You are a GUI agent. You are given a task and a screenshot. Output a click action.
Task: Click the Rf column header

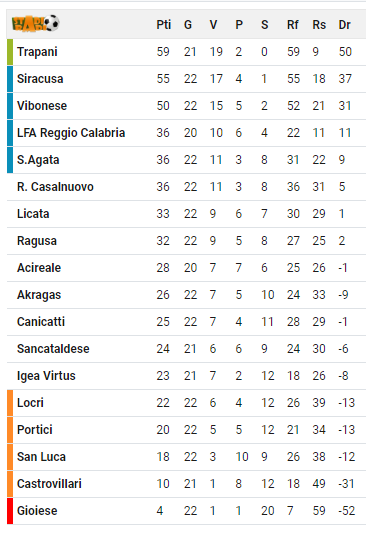coord(292,25)
